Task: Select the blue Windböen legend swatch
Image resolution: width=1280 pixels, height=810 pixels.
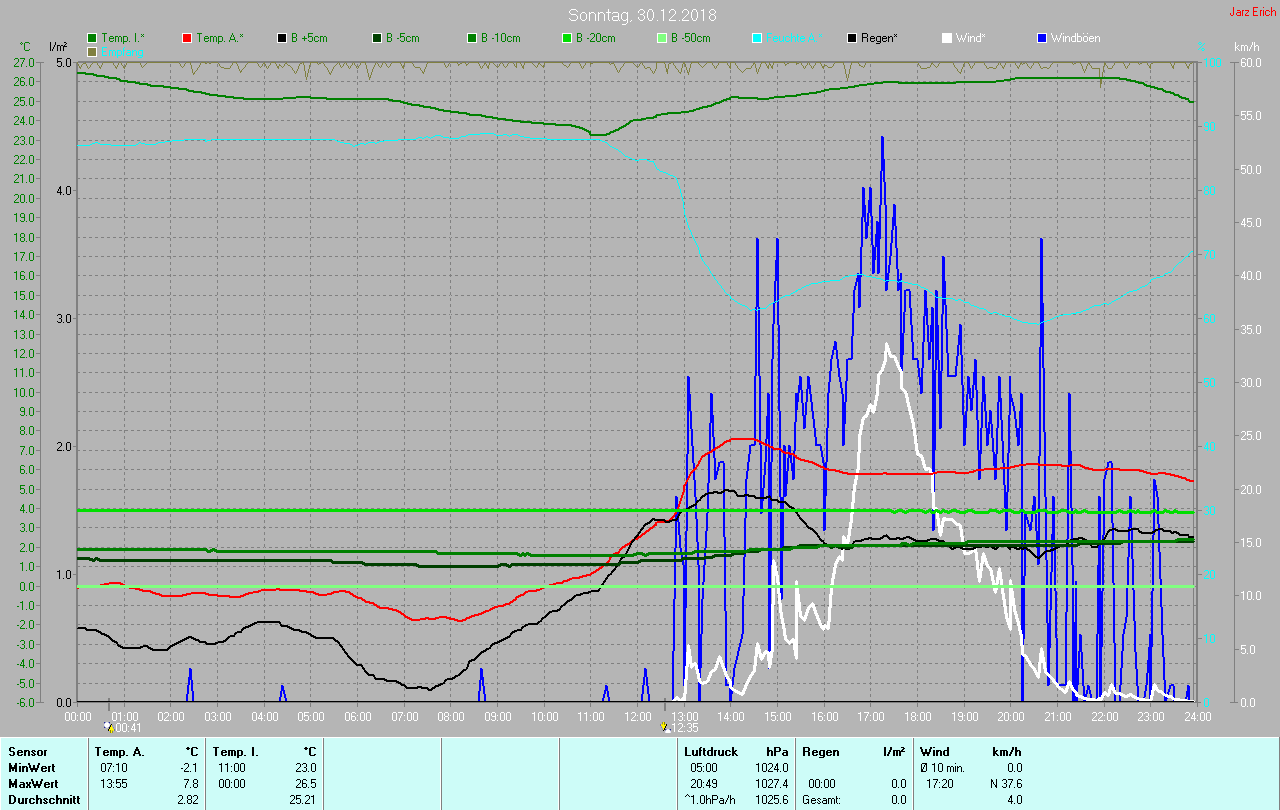Action: tap(1042, 38)
